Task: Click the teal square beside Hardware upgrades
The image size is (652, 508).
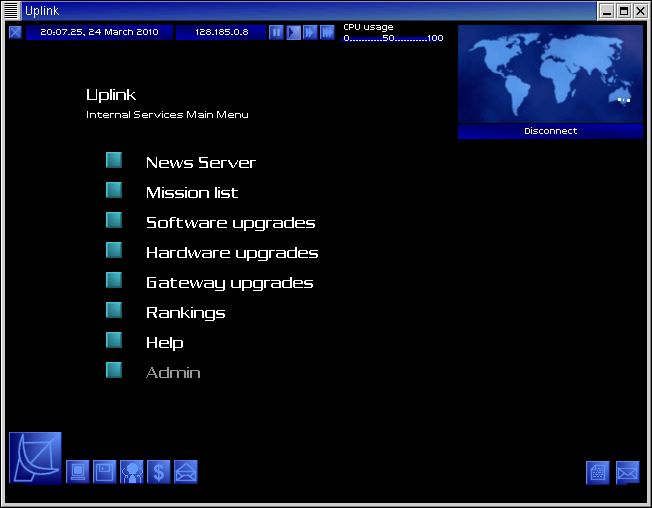Action: [114, 250]
